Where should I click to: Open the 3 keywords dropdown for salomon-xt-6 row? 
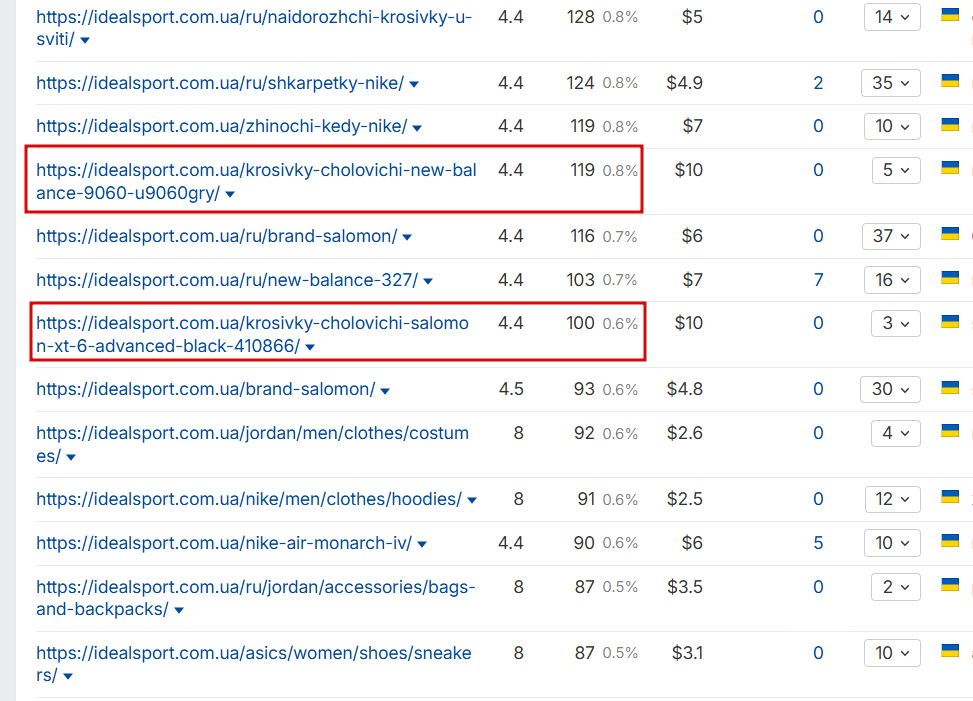(895, 323)
